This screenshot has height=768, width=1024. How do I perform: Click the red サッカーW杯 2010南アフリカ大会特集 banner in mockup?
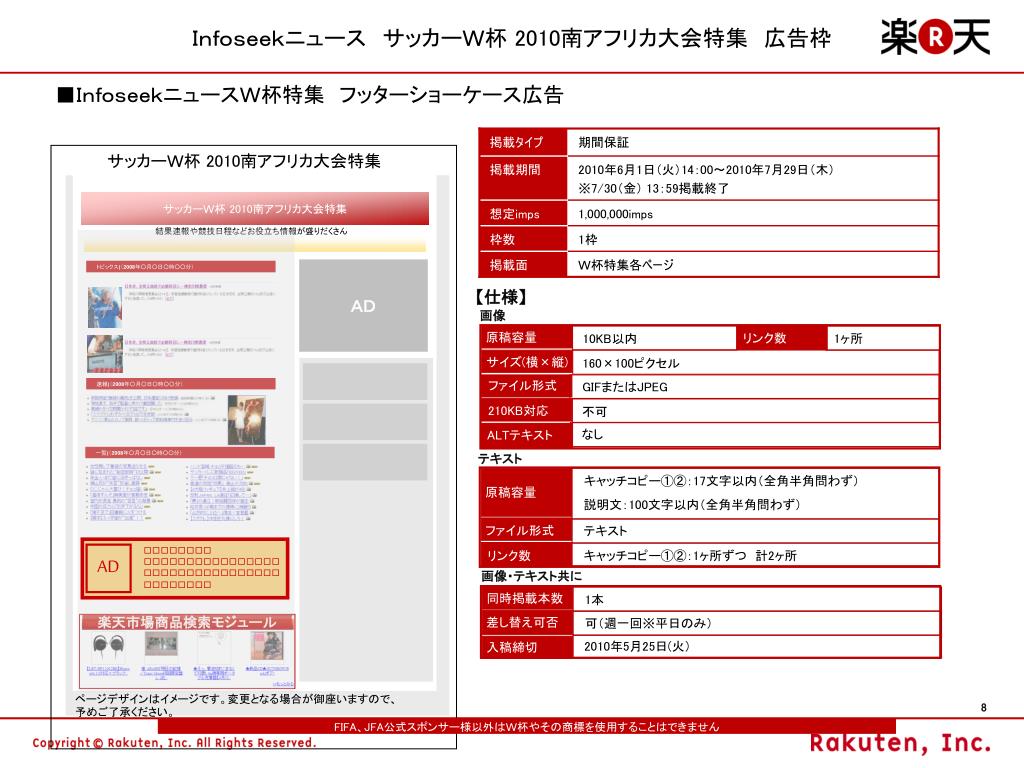click(255, 208)
